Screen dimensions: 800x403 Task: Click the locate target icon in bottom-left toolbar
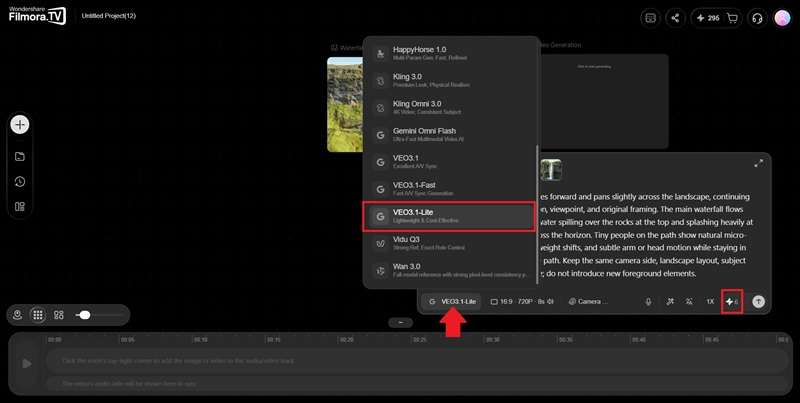tap(17, 315)
